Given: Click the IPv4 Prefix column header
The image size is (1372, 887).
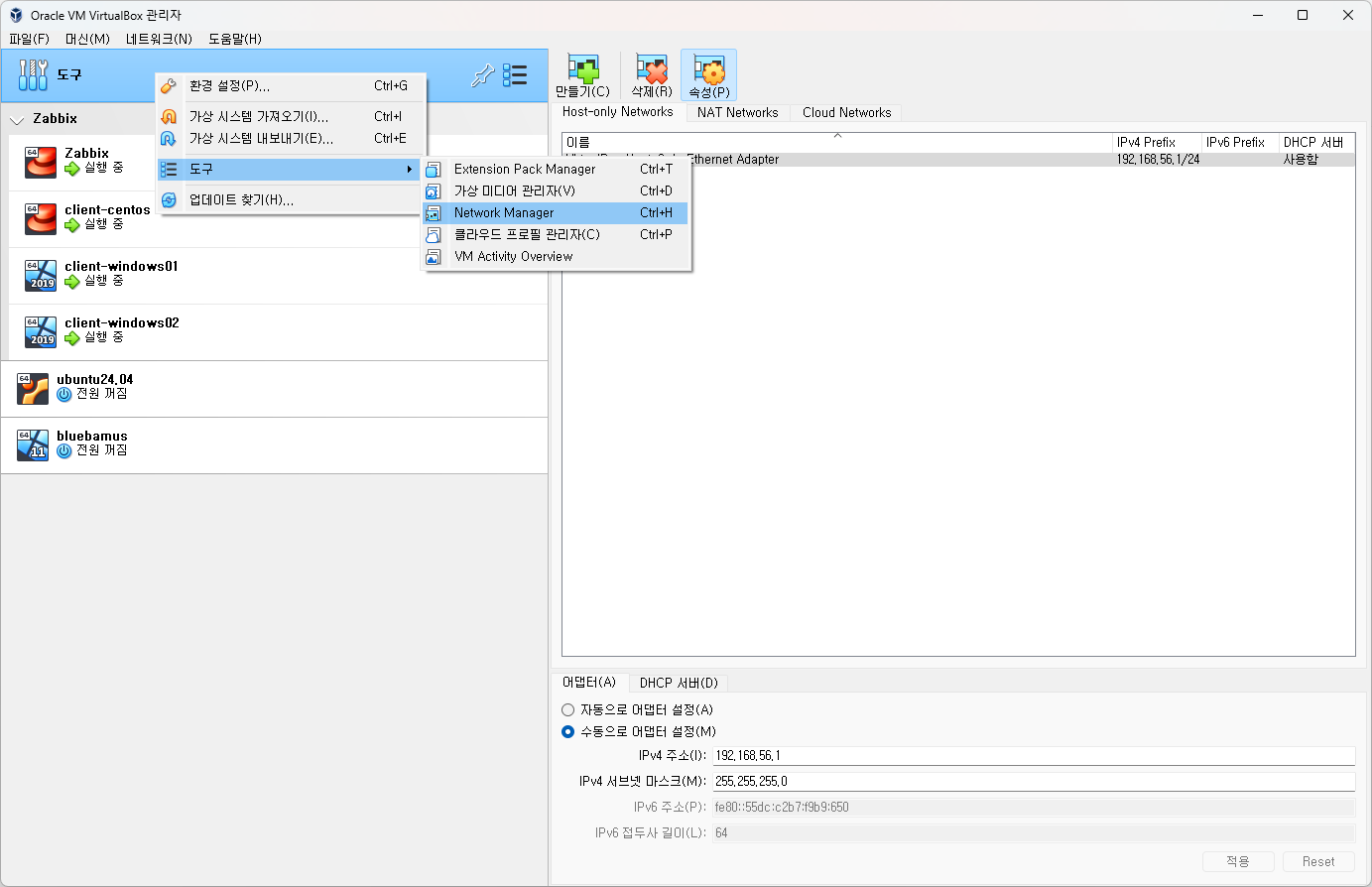Looking at the screenshot, I should (1157, 143).
